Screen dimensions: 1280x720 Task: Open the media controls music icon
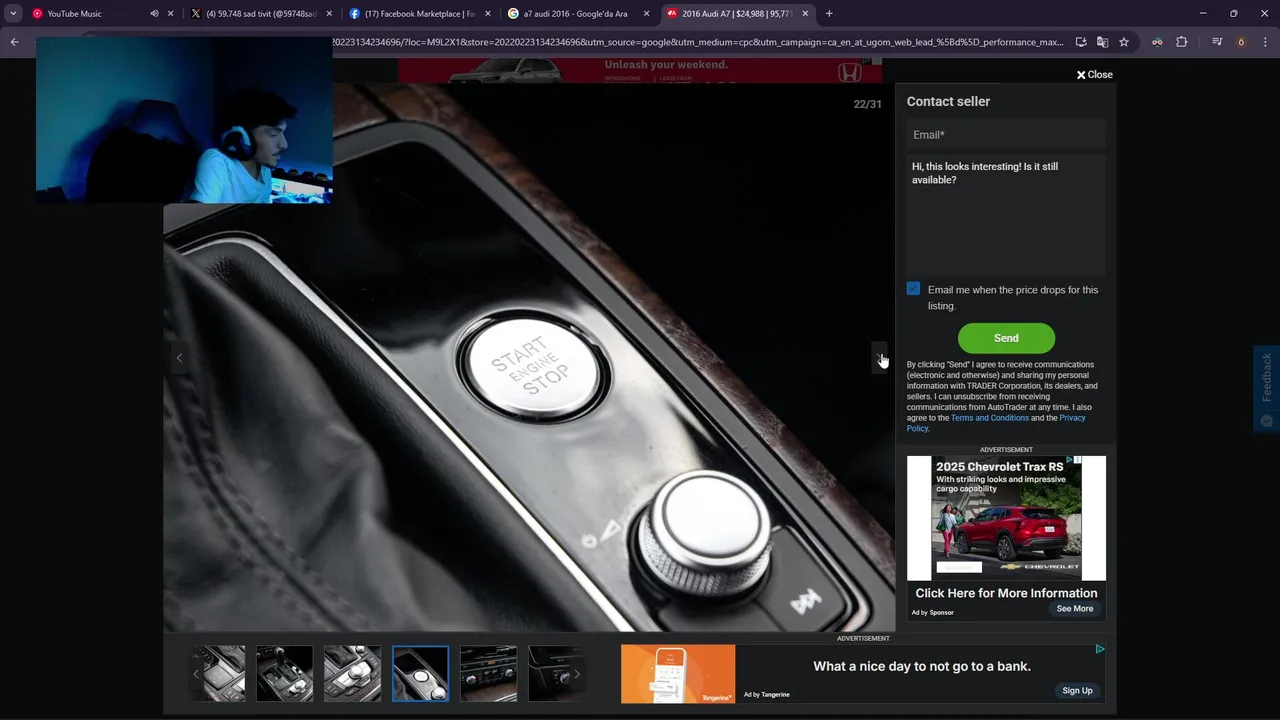click(1217, 42)
